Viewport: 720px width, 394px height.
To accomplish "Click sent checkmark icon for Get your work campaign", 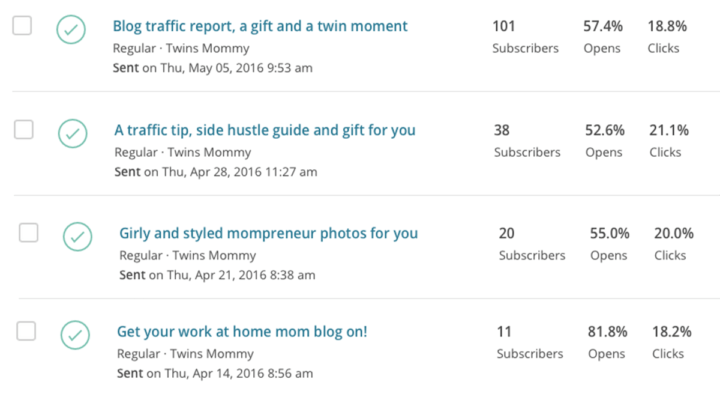I will 75,335.
